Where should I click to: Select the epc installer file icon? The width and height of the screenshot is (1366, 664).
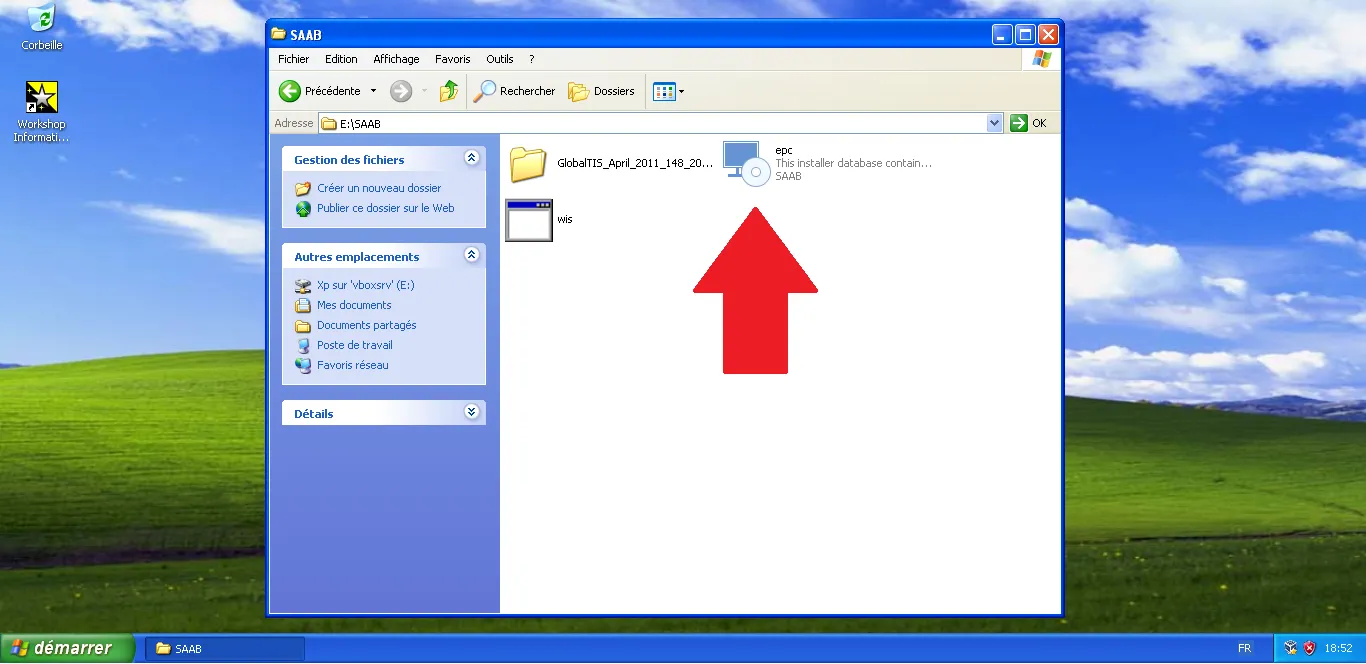pos(746,163)
